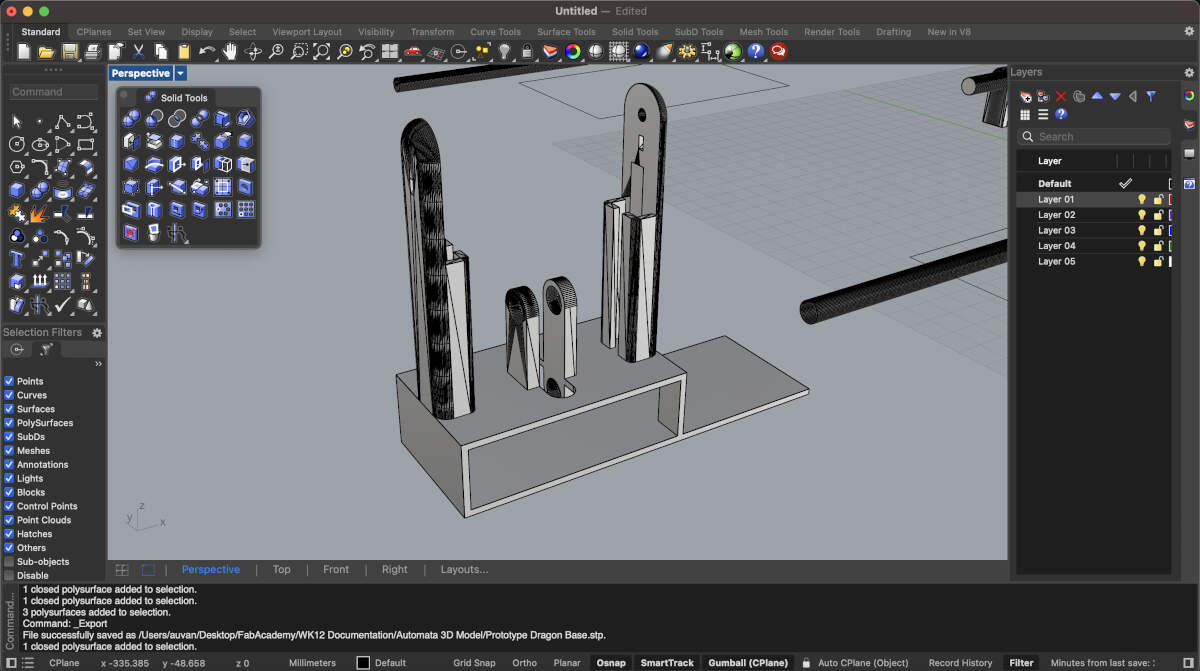Click the light bulb Show/Hide objects icon
The height and width of the screenshot is (671, 1200).
pyautogui.click(x=505, y=50)
